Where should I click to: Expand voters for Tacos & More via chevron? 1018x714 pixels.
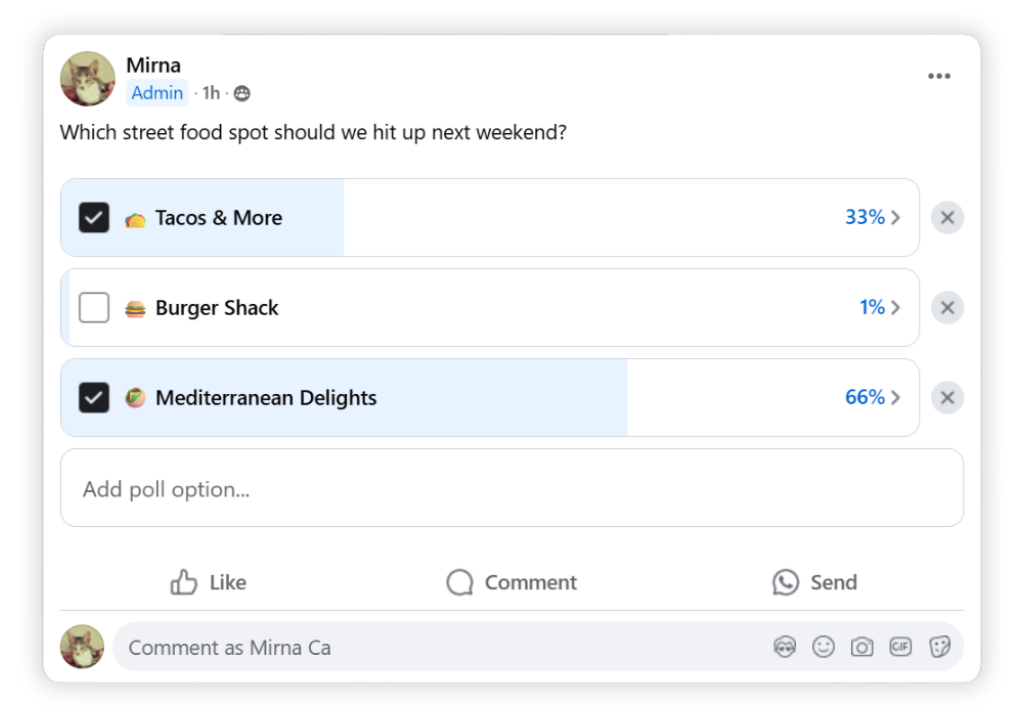pyautogui.click(x=896, y=217)
